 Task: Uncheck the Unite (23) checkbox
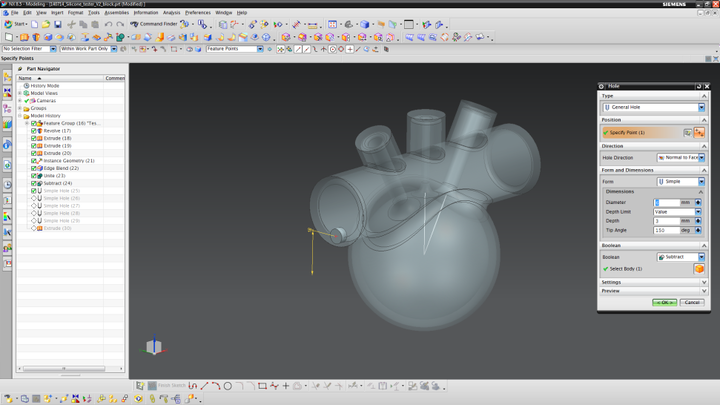coord(34,176)
